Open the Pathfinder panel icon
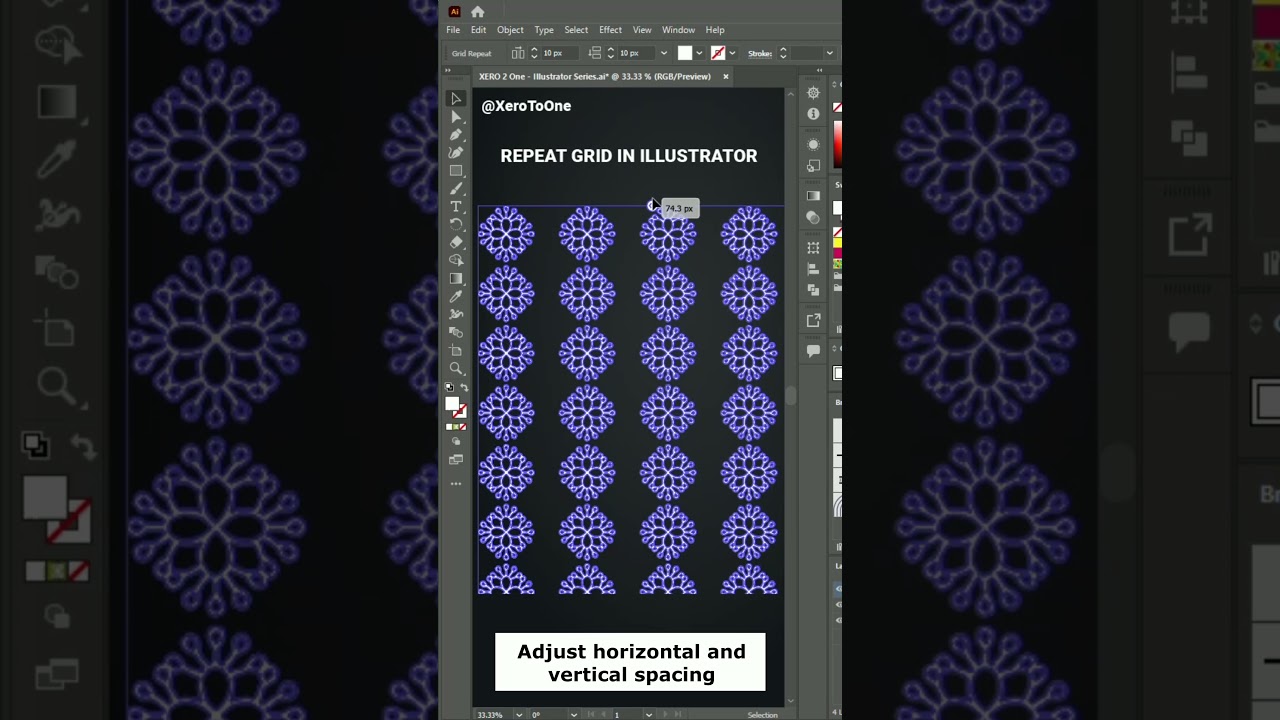This screenshot has width=1280, height=720. click(x=813, y=290)
